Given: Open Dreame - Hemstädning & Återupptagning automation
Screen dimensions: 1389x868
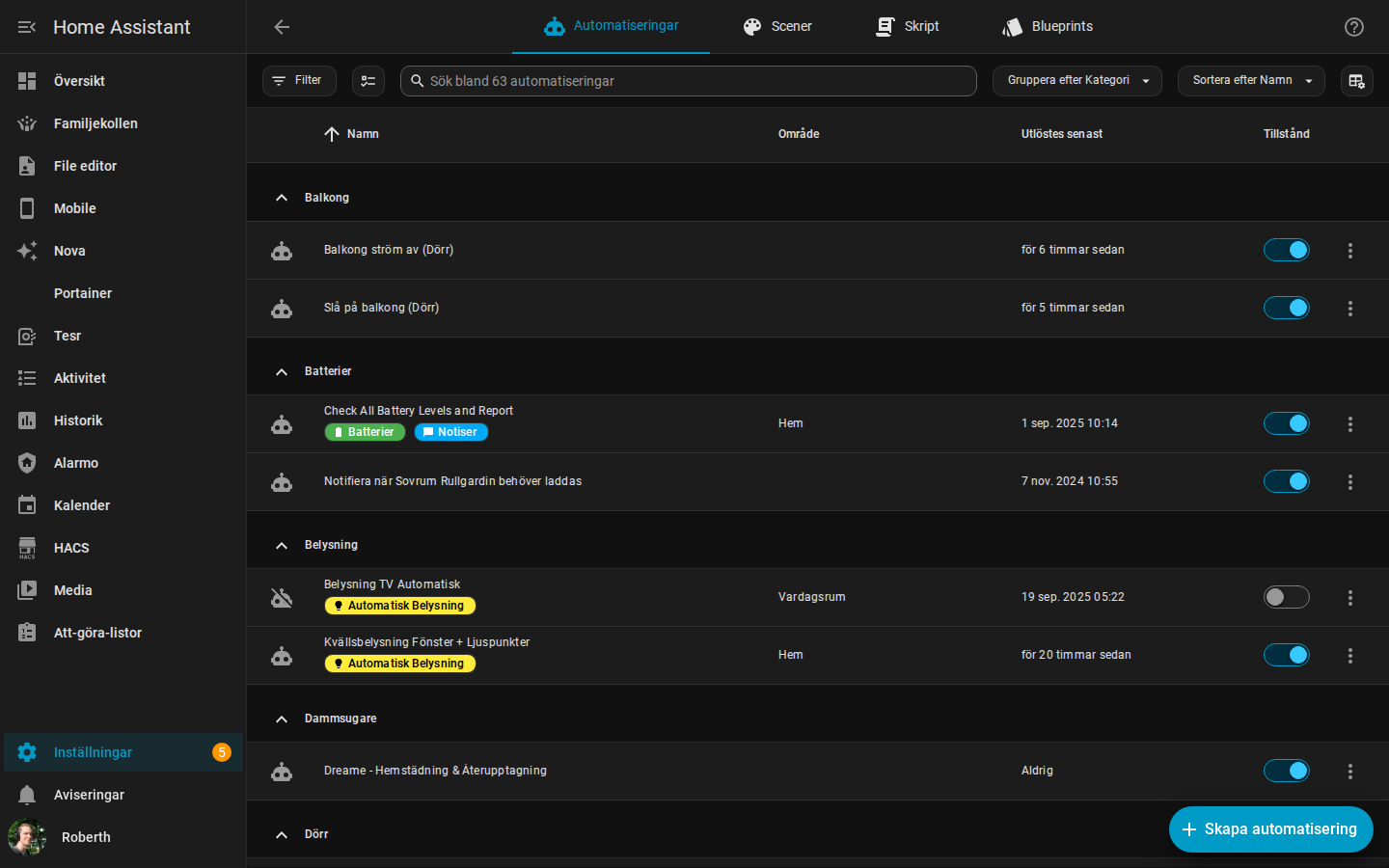Looking at the screenshot, I should tap(435, 771).
